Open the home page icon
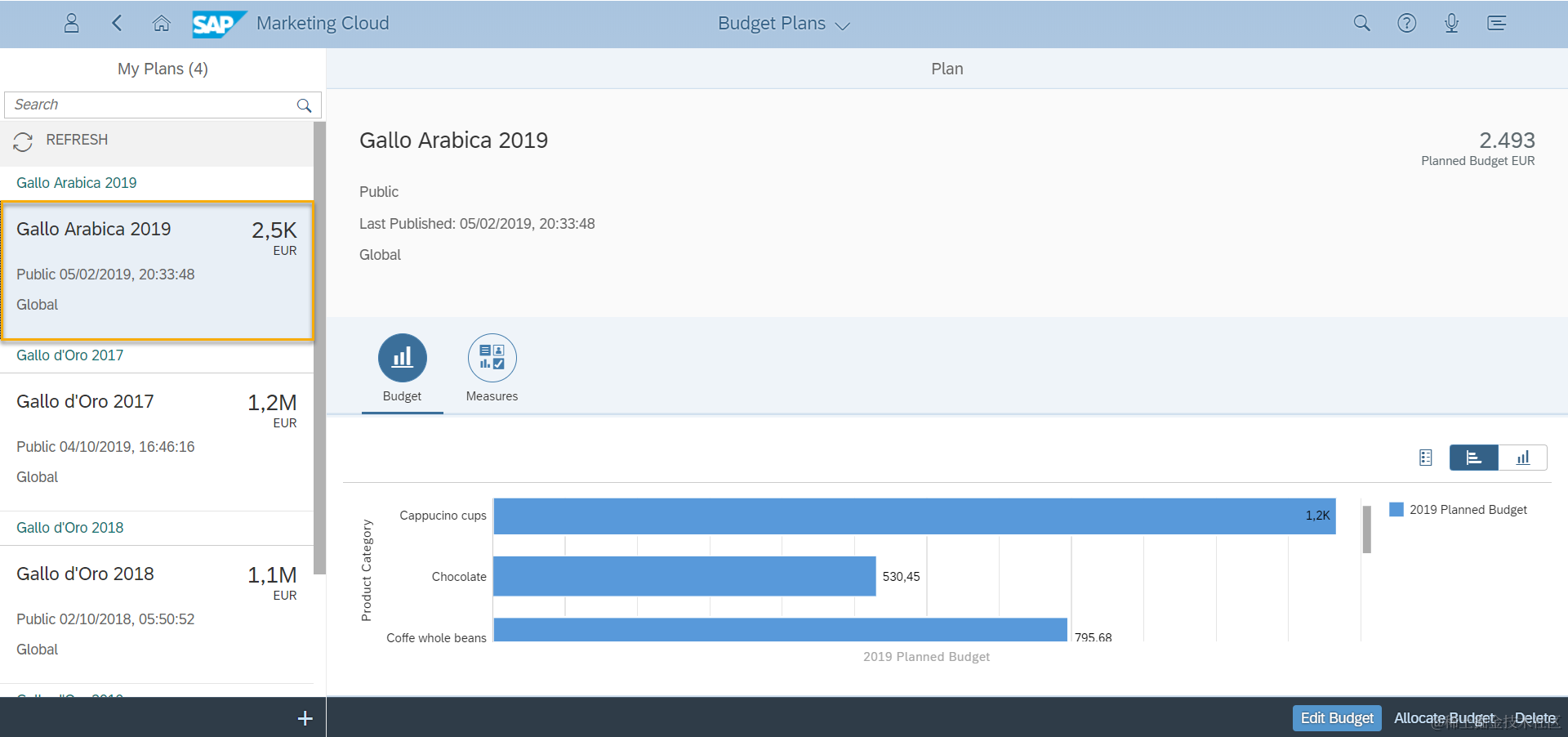The height and width of the screenshot is (737, 1568). (162, 23)
